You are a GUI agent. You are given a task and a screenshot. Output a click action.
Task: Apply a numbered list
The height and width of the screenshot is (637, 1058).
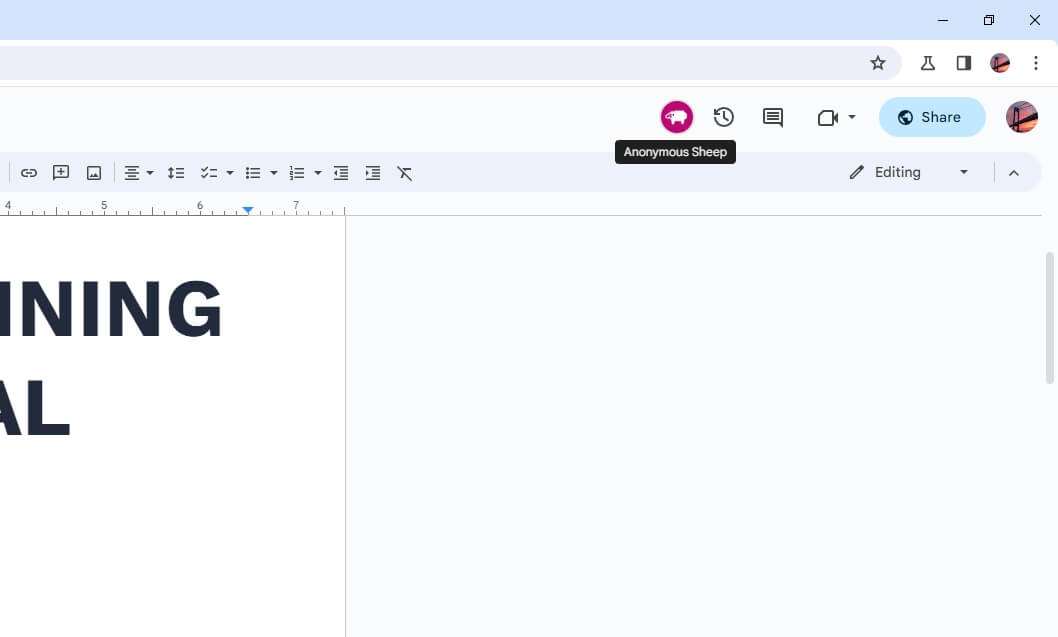[x=297, y=172]
